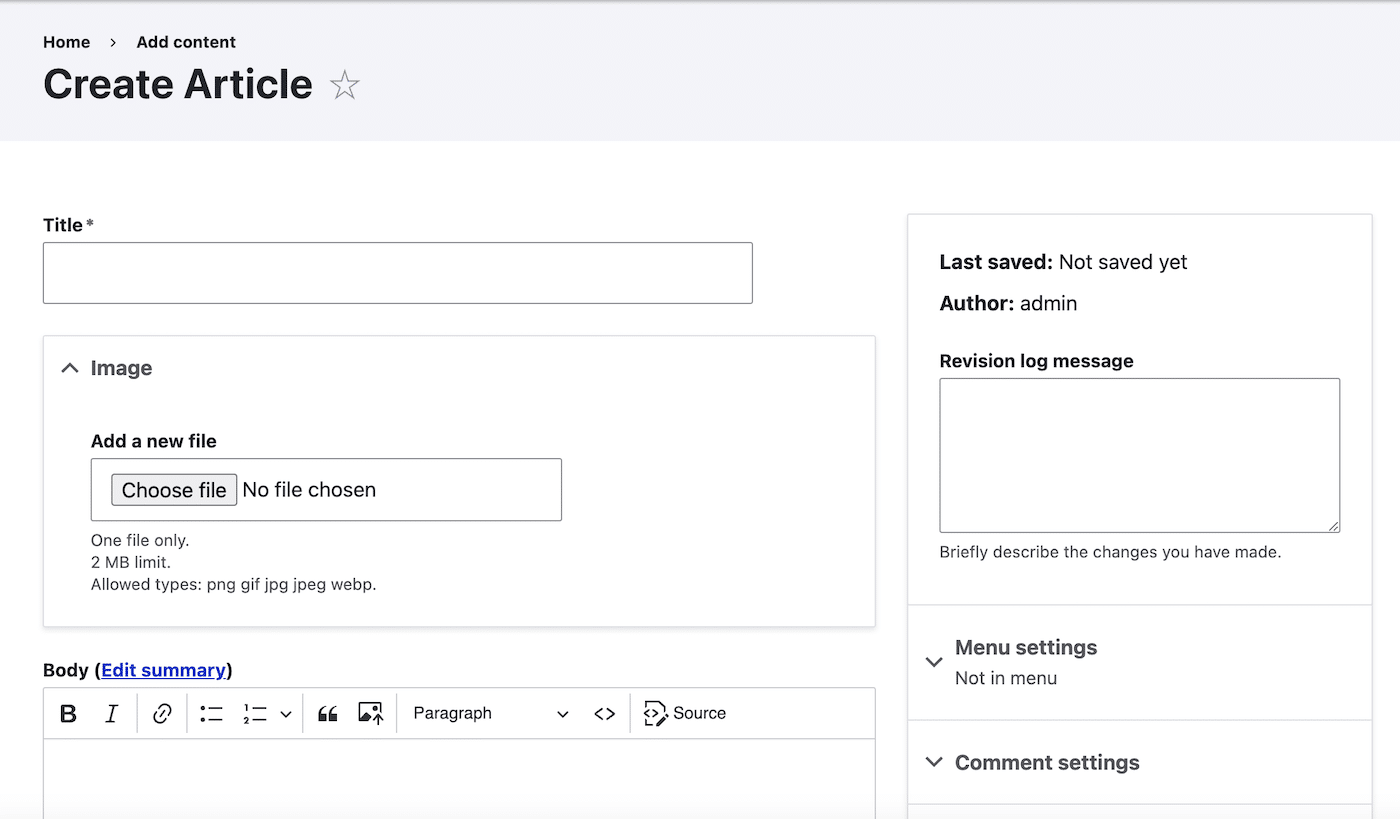This screenshot has width=1400, height=819.
Task: Insert an image into the Body
Action: pos(370,713)
